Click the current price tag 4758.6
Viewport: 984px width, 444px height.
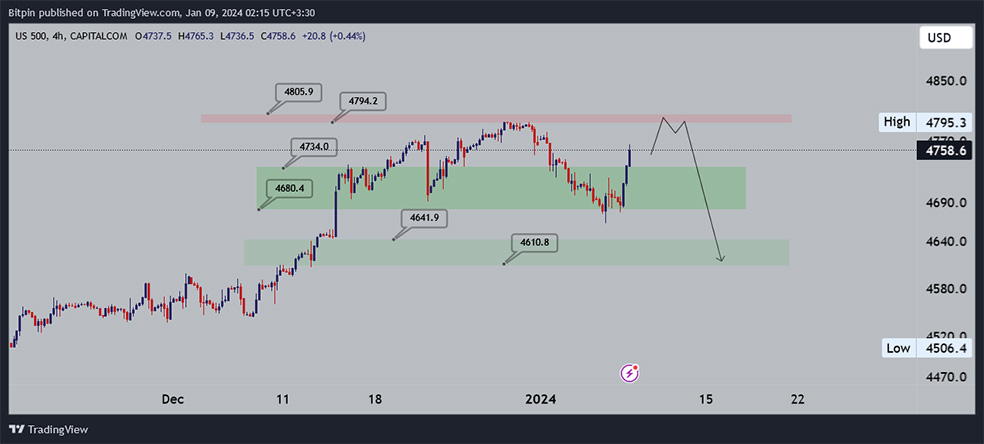946,151
